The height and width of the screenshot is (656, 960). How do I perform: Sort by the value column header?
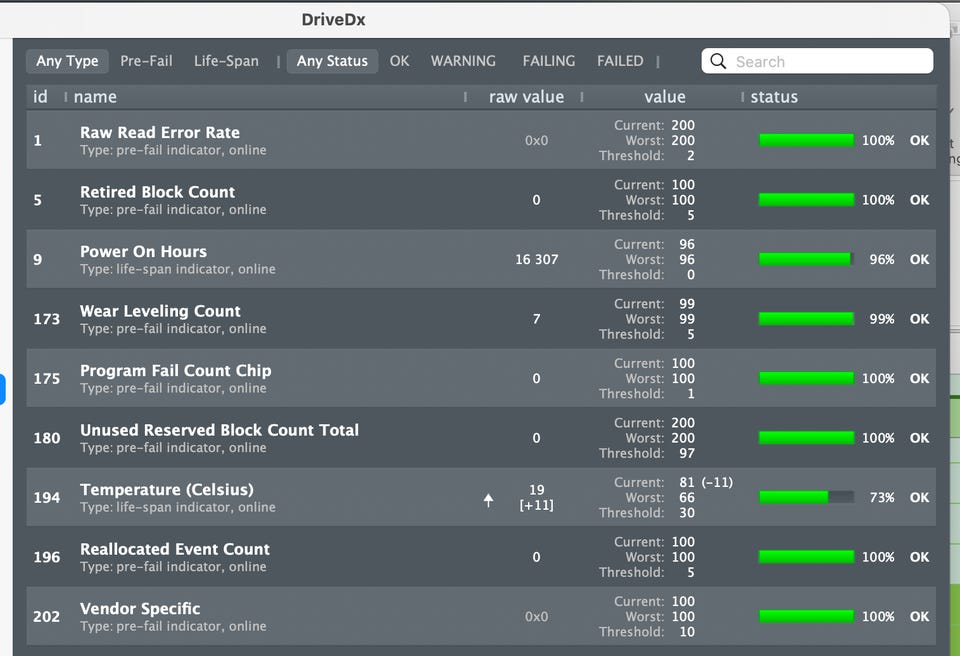click(x=664, y=97)
